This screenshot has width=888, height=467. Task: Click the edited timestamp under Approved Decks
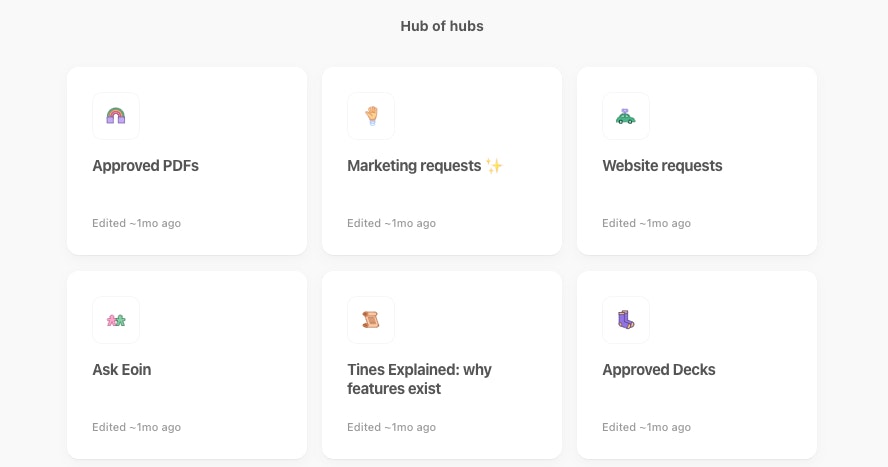coord(646,427)
